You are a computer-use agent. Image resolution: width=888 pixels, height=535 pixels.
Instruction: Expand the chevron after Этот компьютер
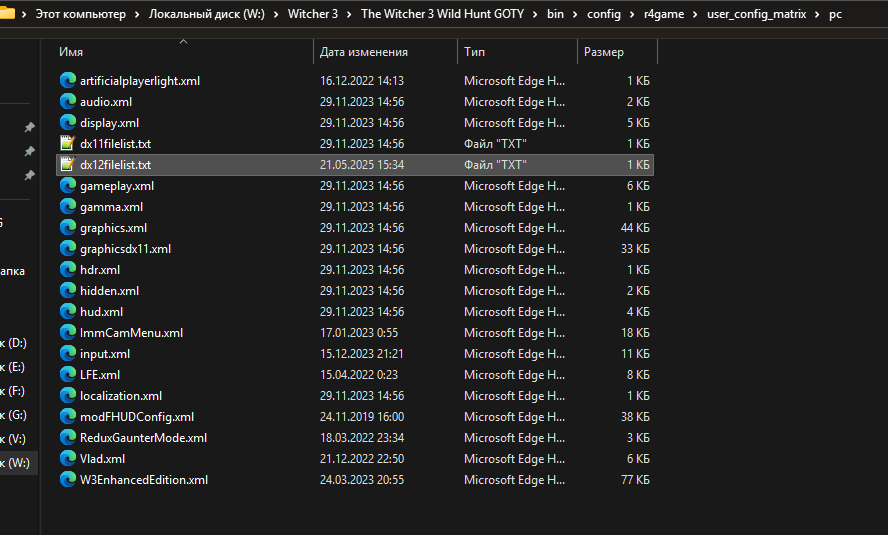pos(137,14)
